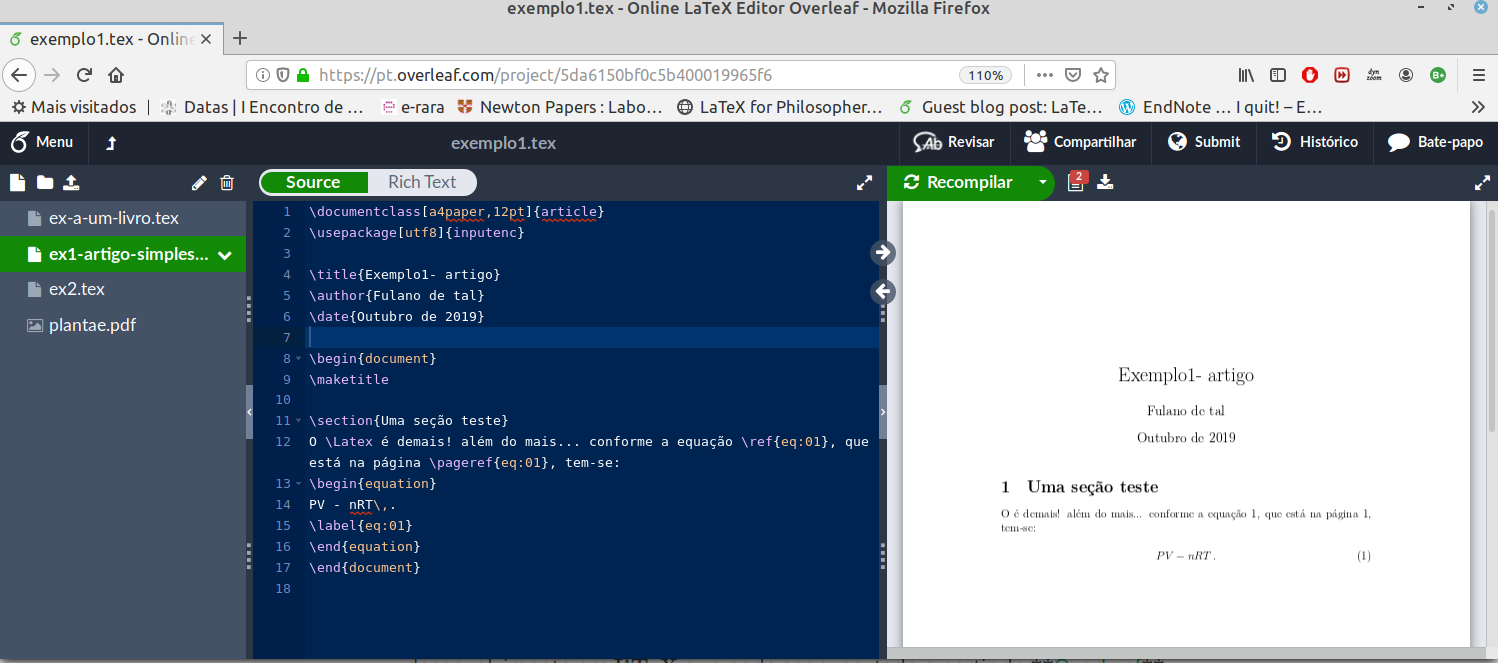Open the Overleaf Menu
The height and width of the screenshot is (663, 1498).
(x=42, y=142)
